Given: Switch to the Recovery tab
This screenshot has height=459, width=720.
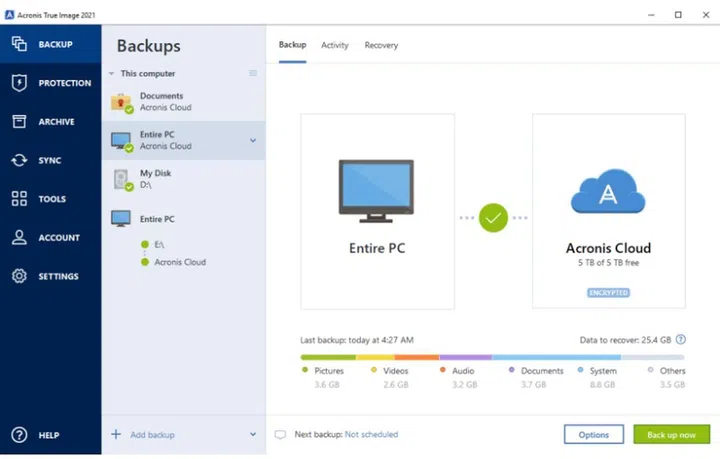Looking at the screenshot, I should 381,45.
